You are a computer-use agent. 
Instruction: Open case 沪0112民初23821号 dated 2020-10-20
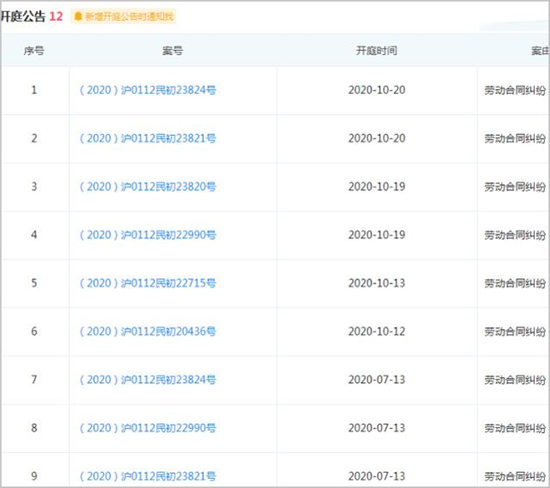148,139
